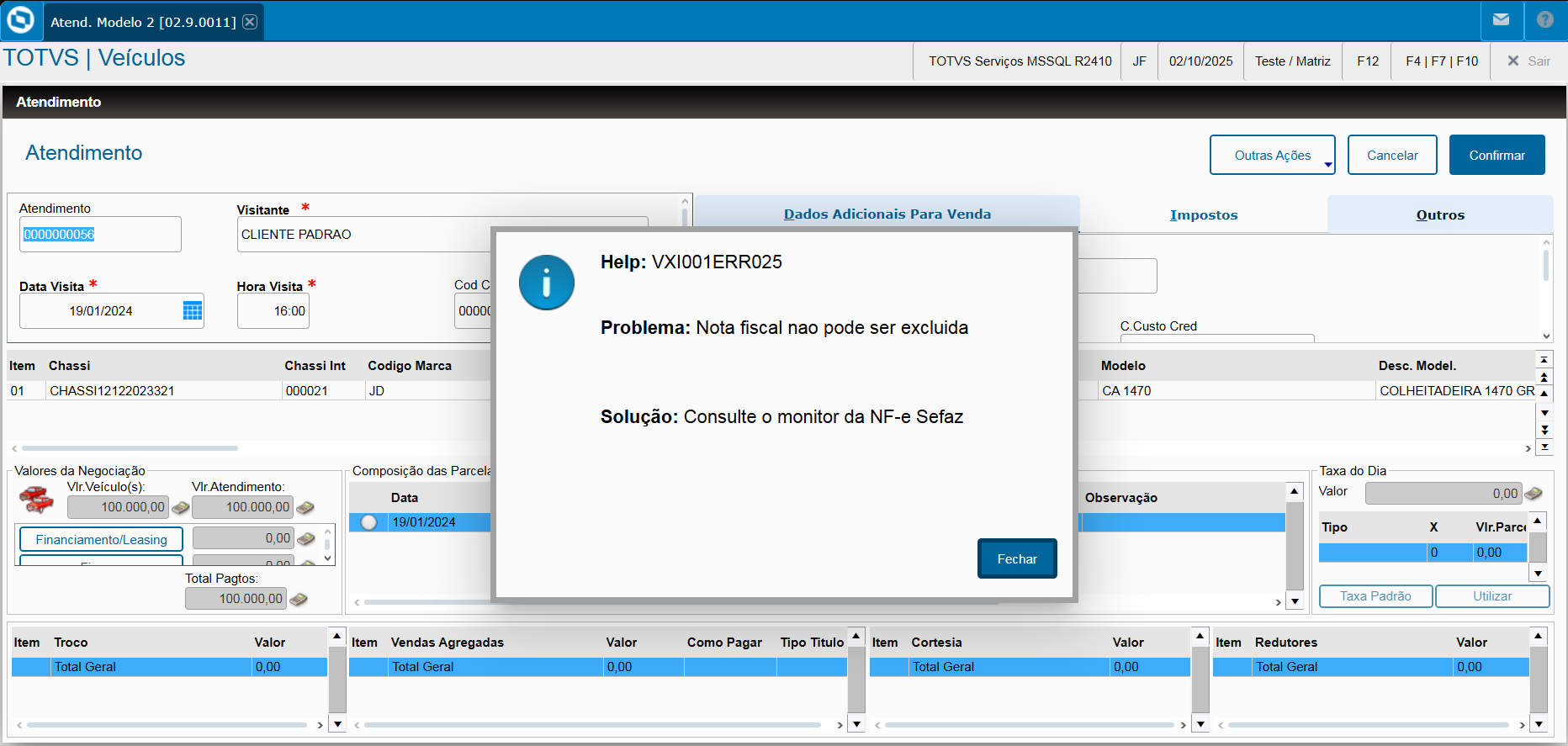
Task: Close the Help dialog with Fechar
Action: (1017, 558)
